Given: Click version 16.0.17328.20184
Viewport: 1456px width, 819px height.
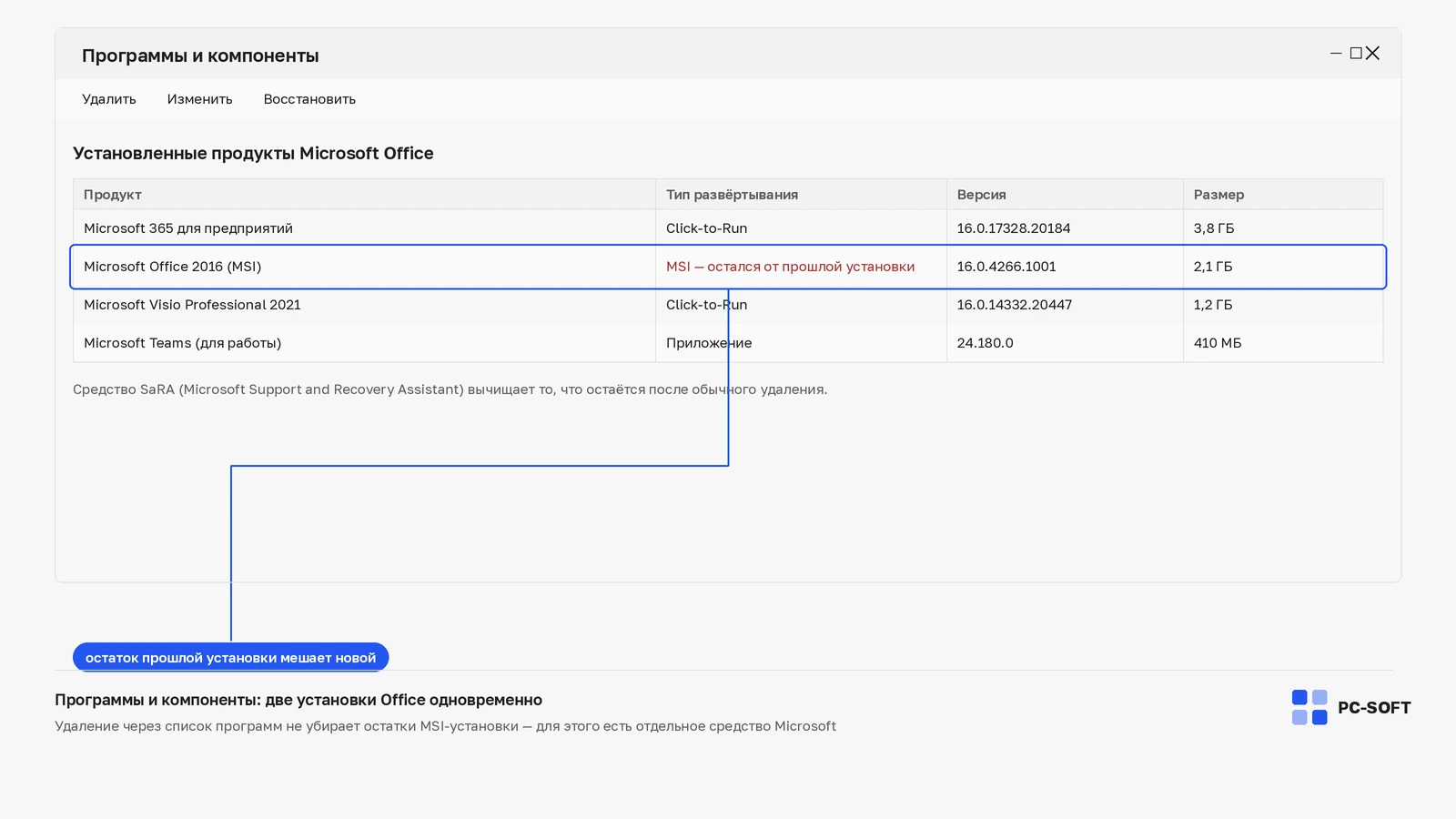Looking at the screenshot, I should click(x=1014, y=228).
